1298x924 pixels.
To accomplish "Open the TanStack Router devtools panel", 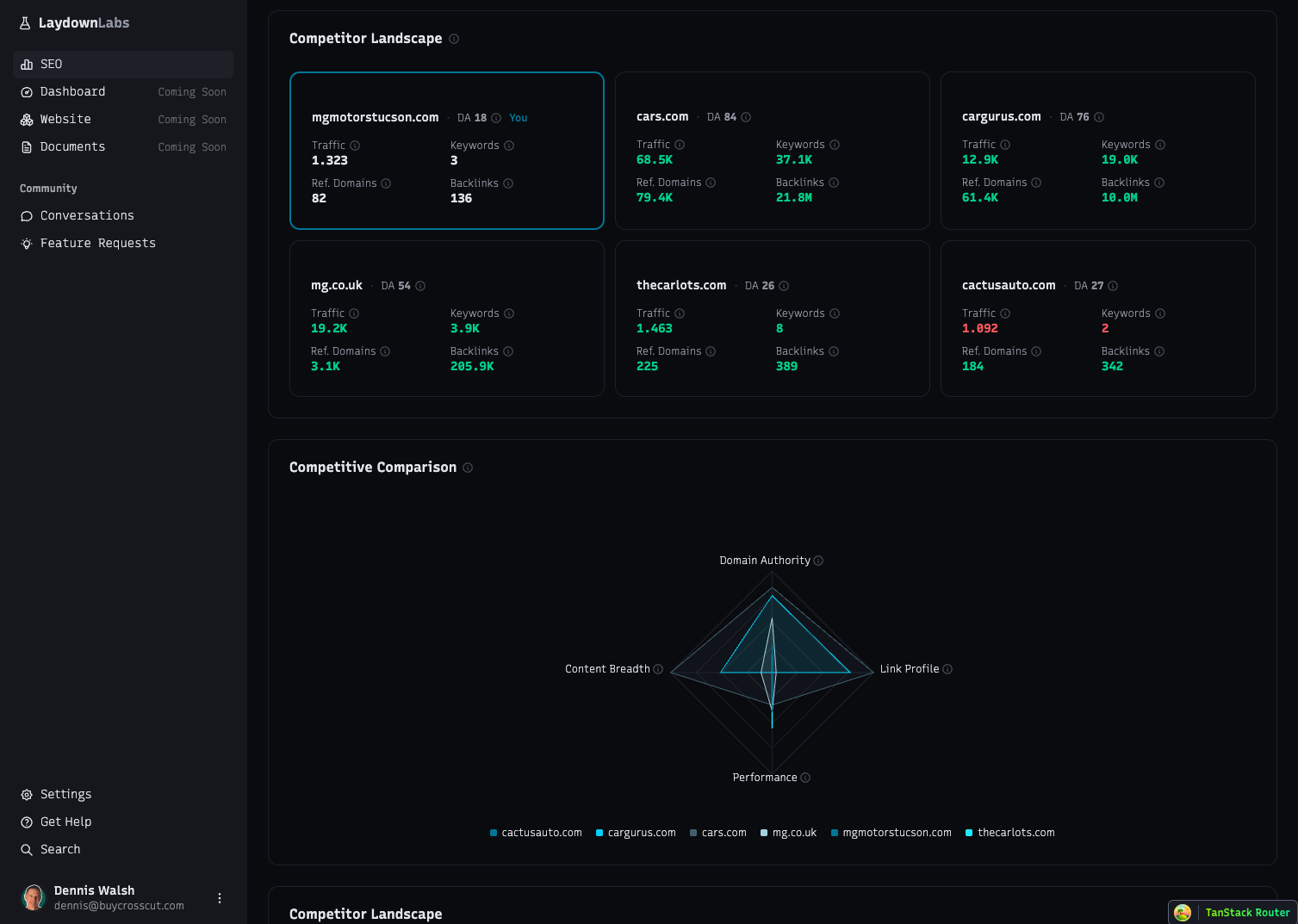I will click(x=1233, y=913).
